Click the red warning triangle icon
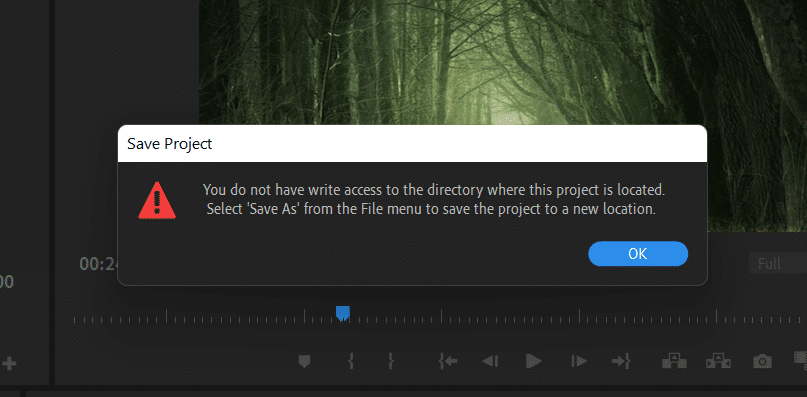Image resolution: width=807 pixels, height=397 pixels. tap(157, 200)
